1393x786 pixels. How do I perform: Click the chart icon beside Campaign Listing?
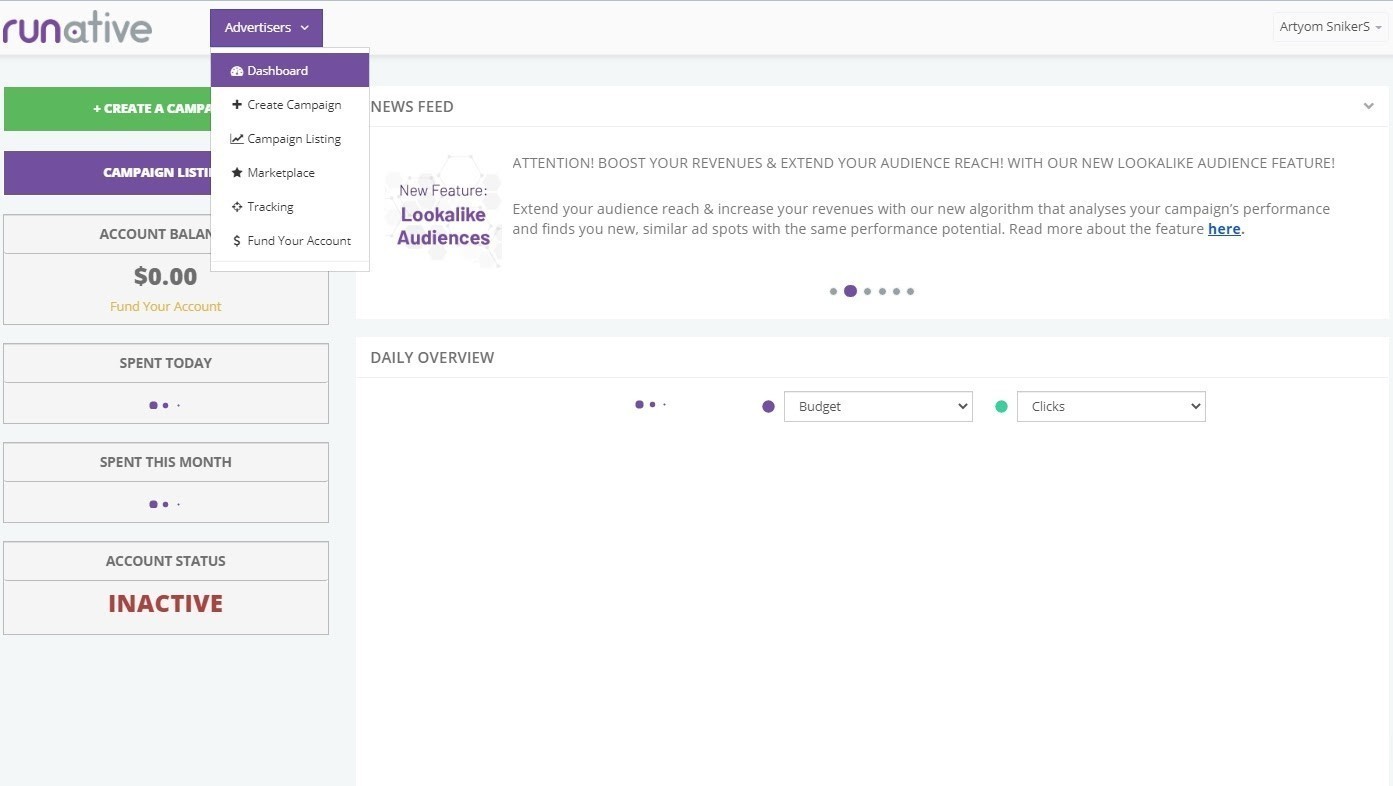237,139
